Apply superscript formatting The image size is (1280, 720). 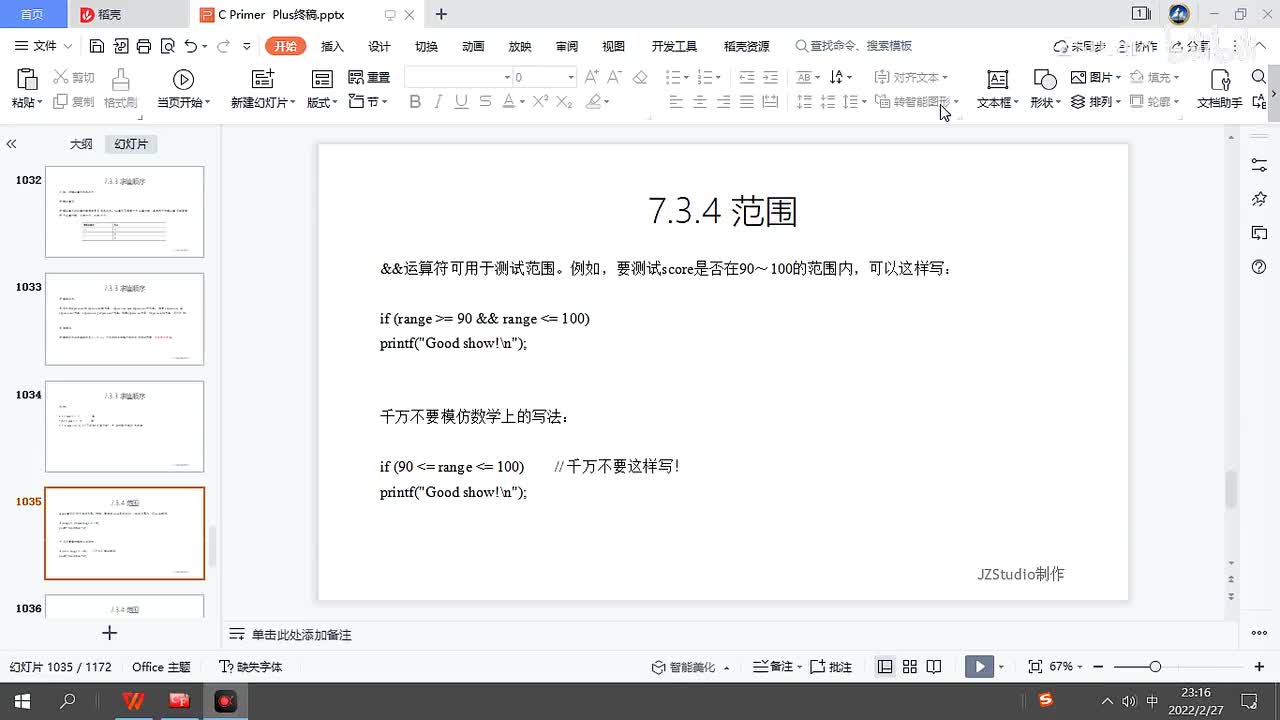(x=540, y=101)
